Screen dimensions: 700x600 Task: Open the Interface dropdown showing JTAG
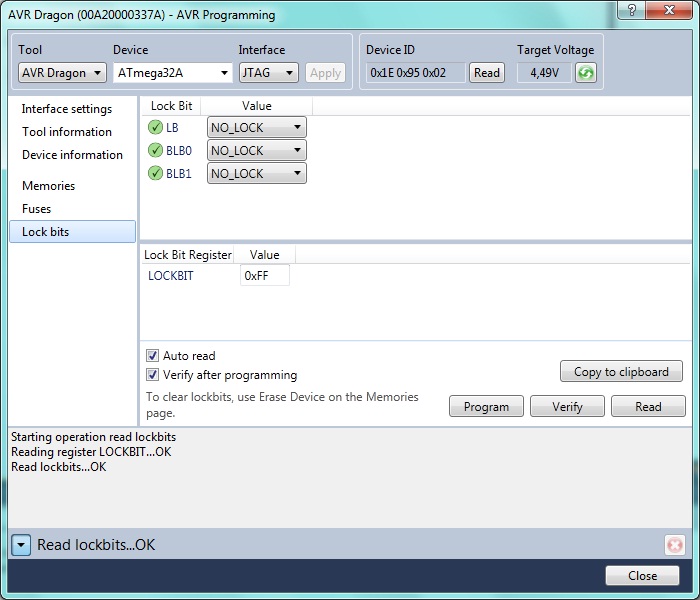269,73
